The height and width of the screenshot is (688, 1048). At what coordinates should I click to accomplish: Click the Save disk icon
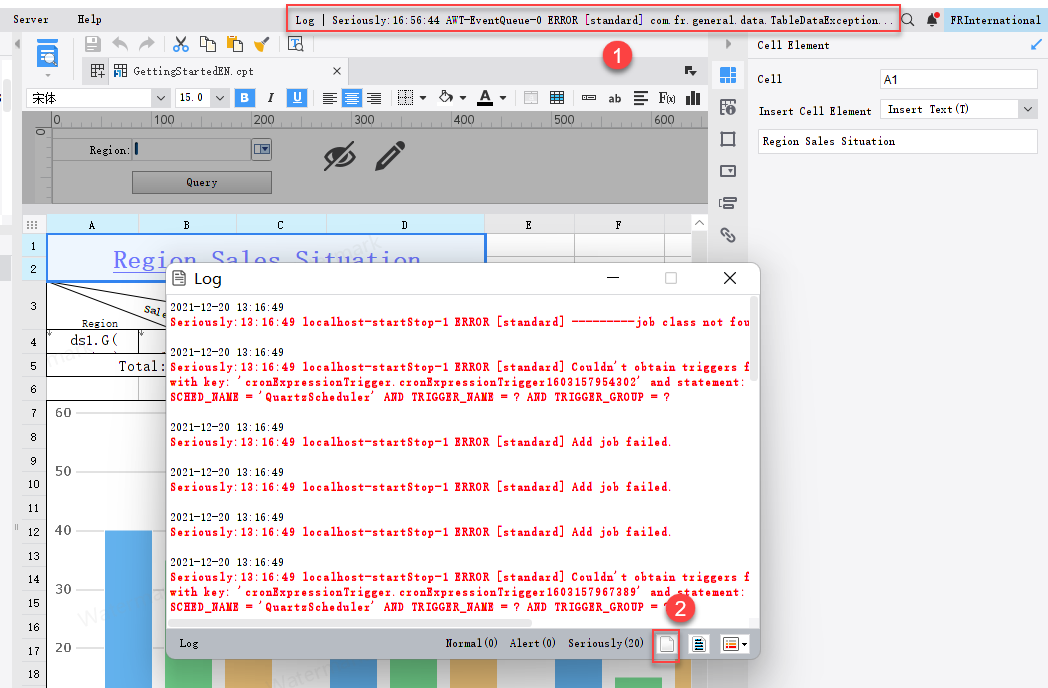(93, 45)
